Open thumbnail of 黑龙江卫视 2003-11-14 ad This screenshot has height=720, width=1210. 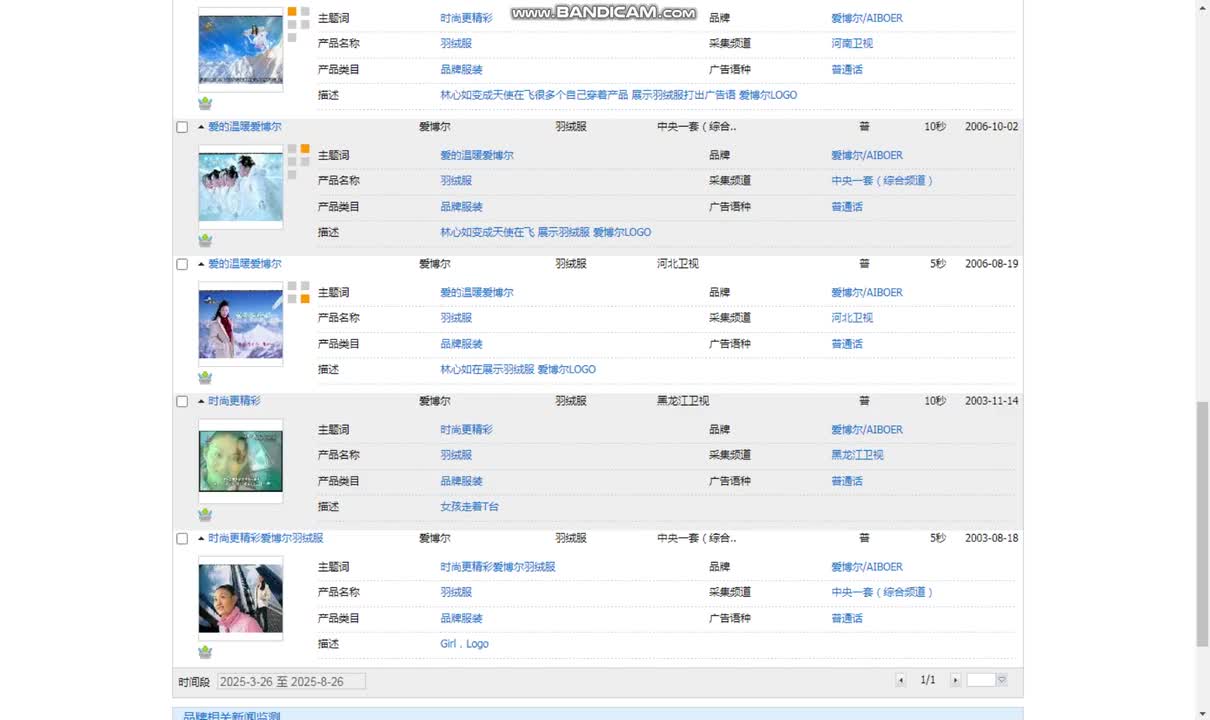click(x=240, y=461)
